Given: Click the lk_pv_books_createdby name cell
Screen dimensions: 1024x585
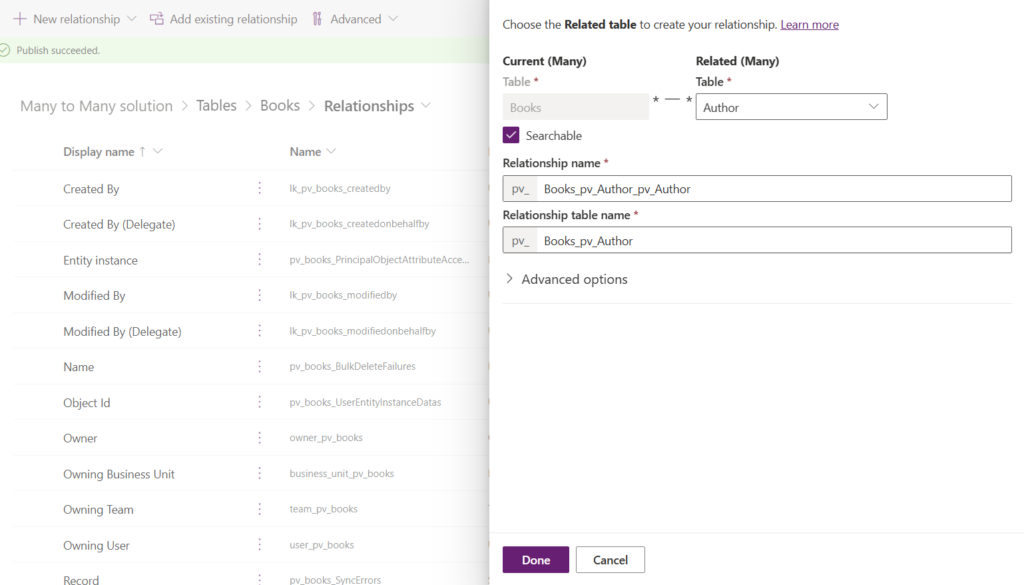Looking at the screenshot, I should click(340, 188).
